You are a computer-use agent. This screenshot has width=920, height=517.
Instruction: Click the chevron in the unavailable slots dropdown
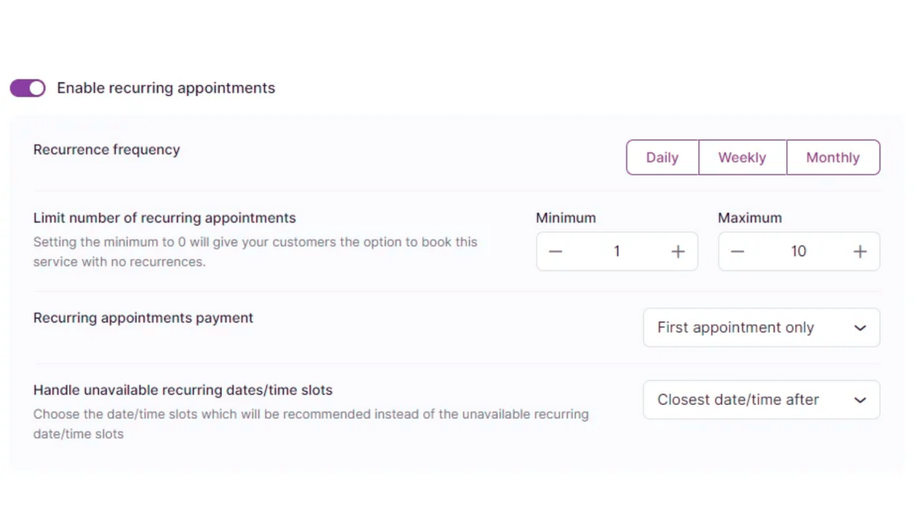pyautogui.click(x=860, y=400)
